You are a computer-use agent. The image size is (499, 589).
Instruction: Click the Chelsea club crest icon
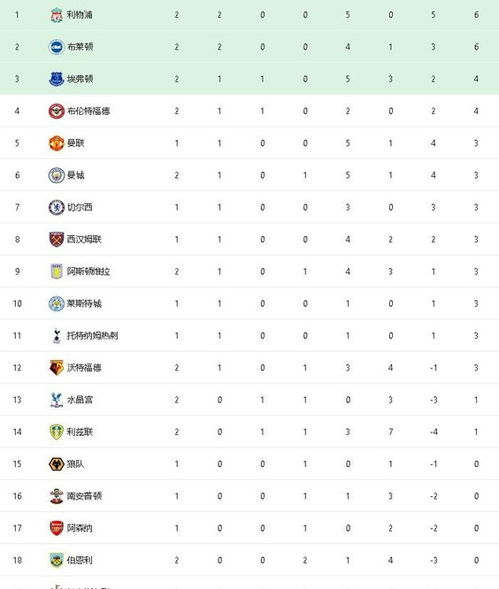coord(56,207)
